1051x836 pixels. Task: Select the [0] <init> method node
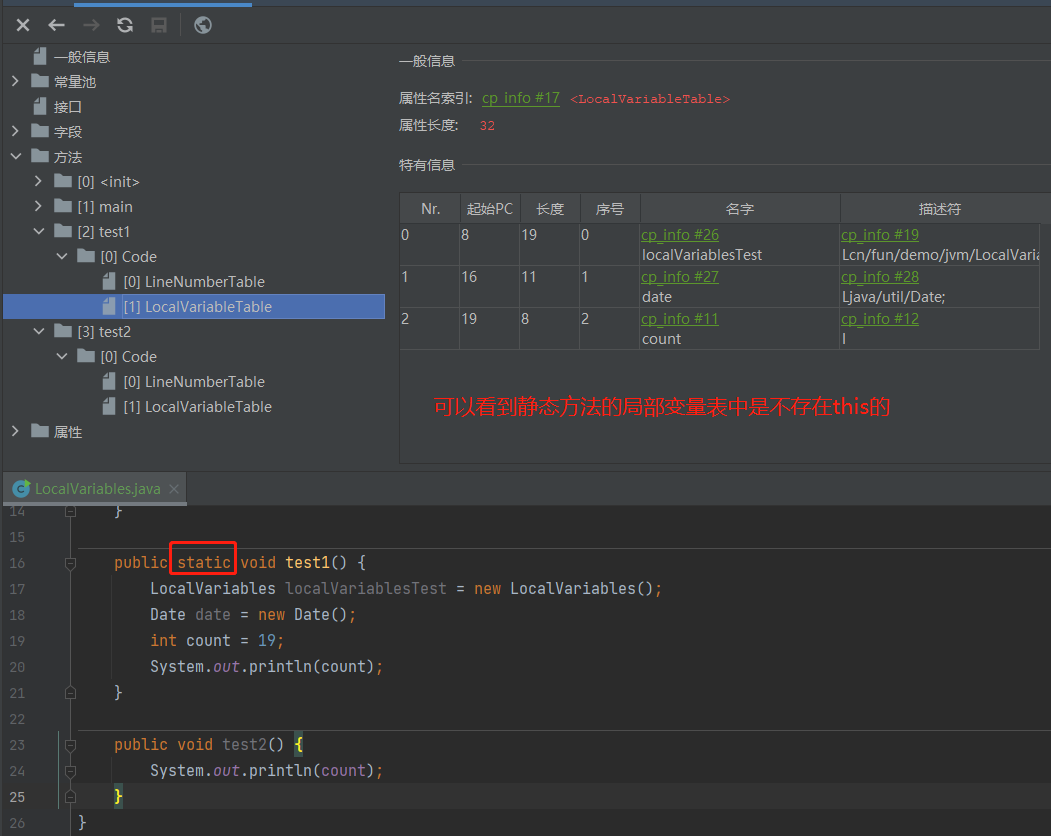(109, 182)
